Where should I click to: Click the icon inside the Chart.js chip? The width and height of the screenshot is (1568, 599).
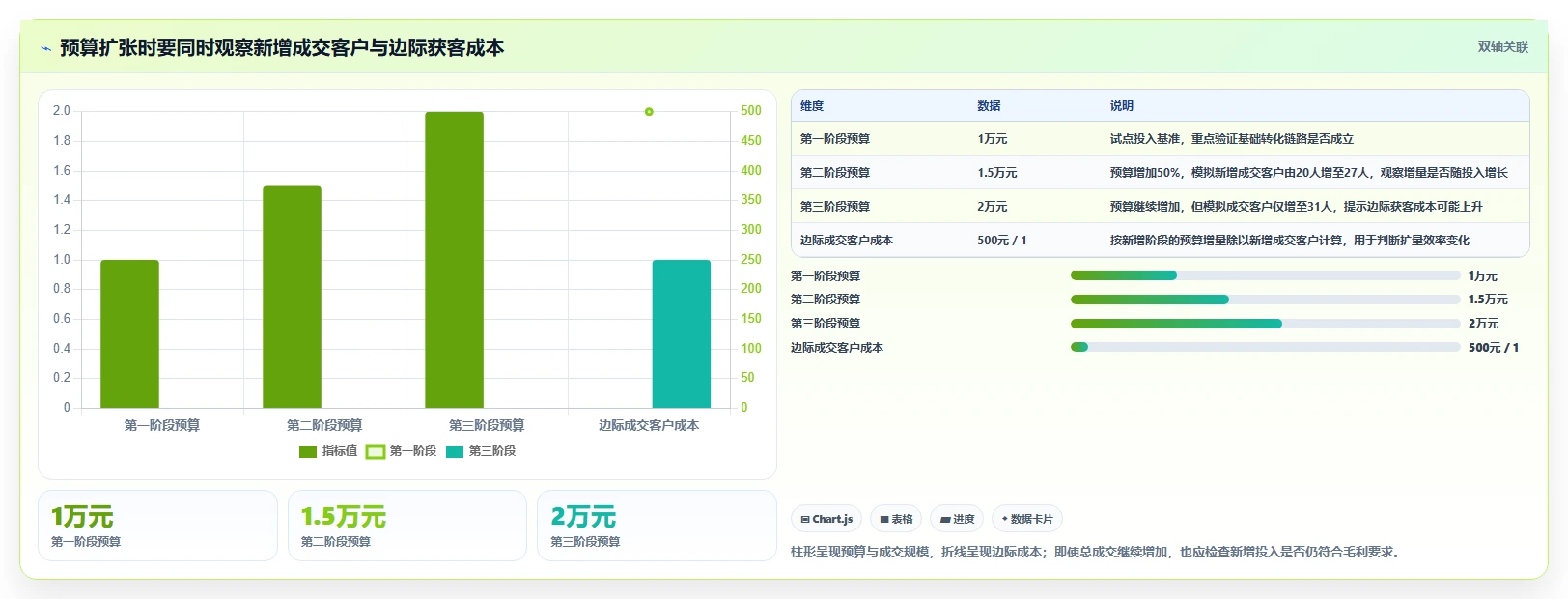(805, 520)
